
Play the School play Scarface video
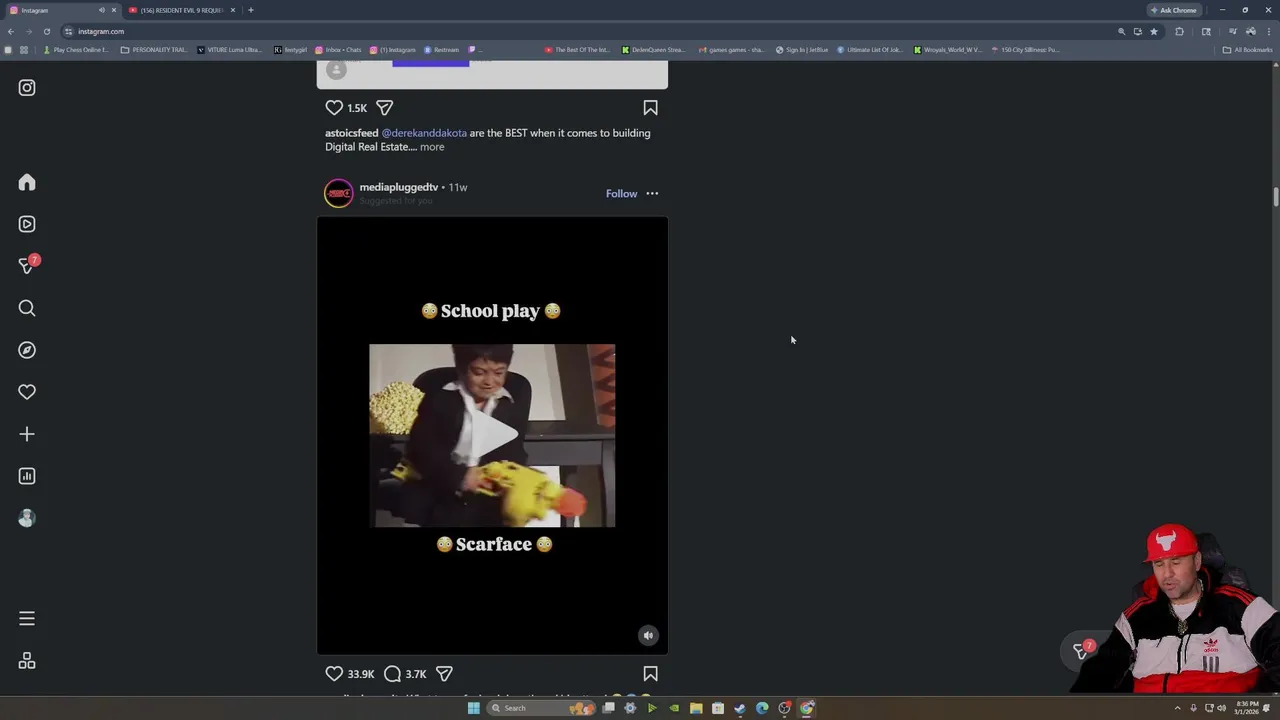[x=492, y=435]
